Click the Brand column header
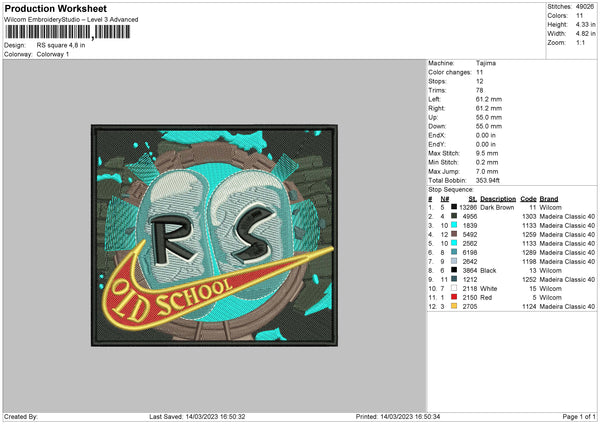 (x=549, y=199)
